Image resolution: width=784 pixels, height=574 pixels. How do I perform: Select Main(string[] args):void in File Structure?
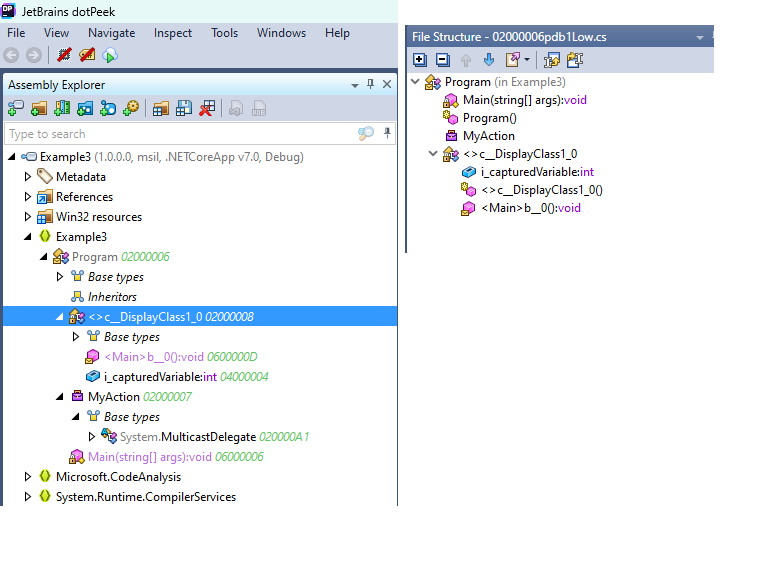pos(524,100)
